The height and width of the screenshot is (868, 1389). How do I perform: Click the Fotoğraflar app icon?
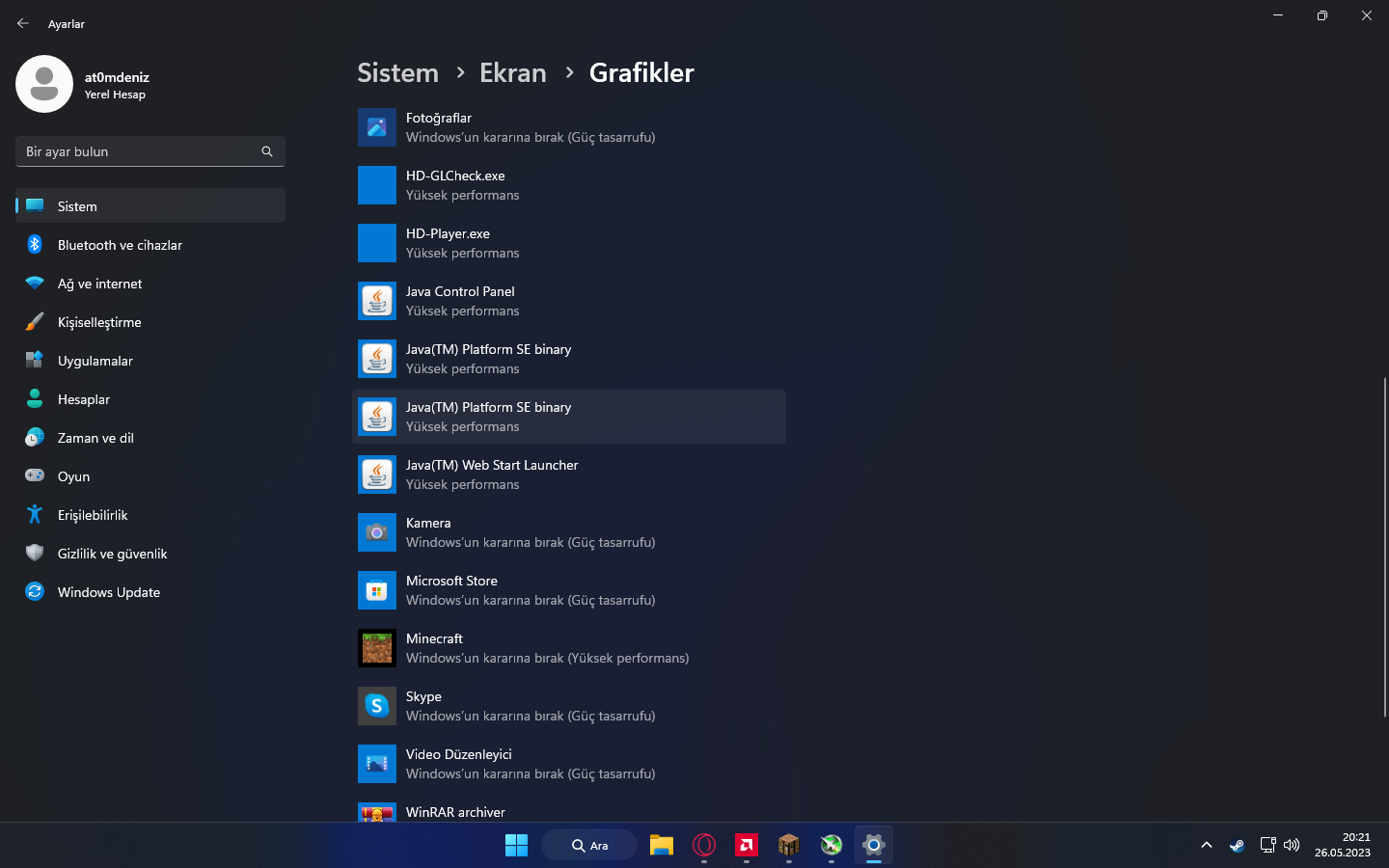tap(377, 127)
